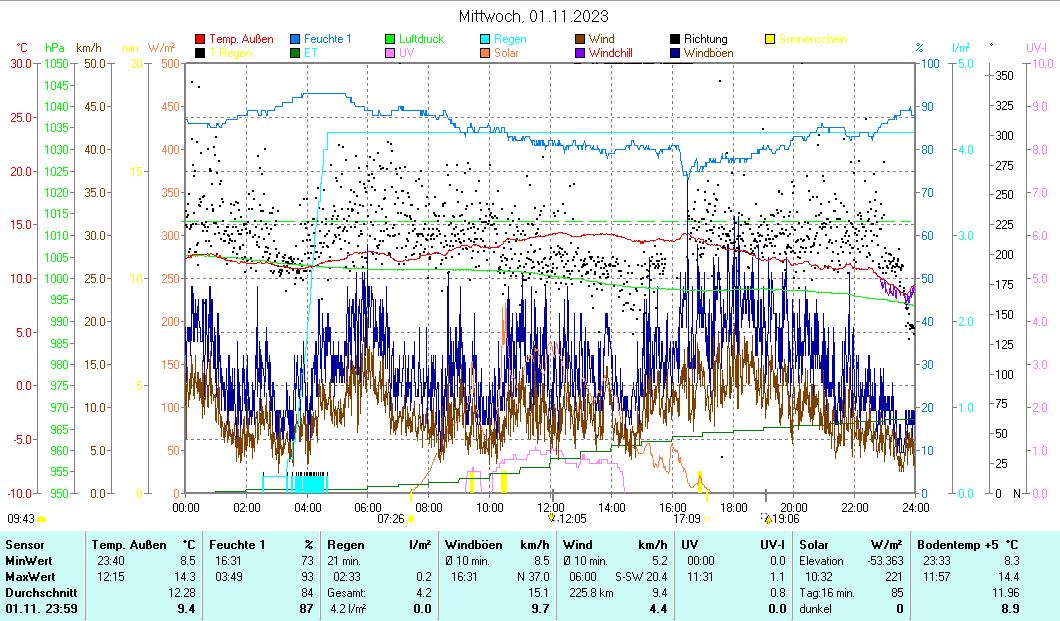Click the green Luftdruck legend swatch

pyautogui.click(x=390, y=39)
